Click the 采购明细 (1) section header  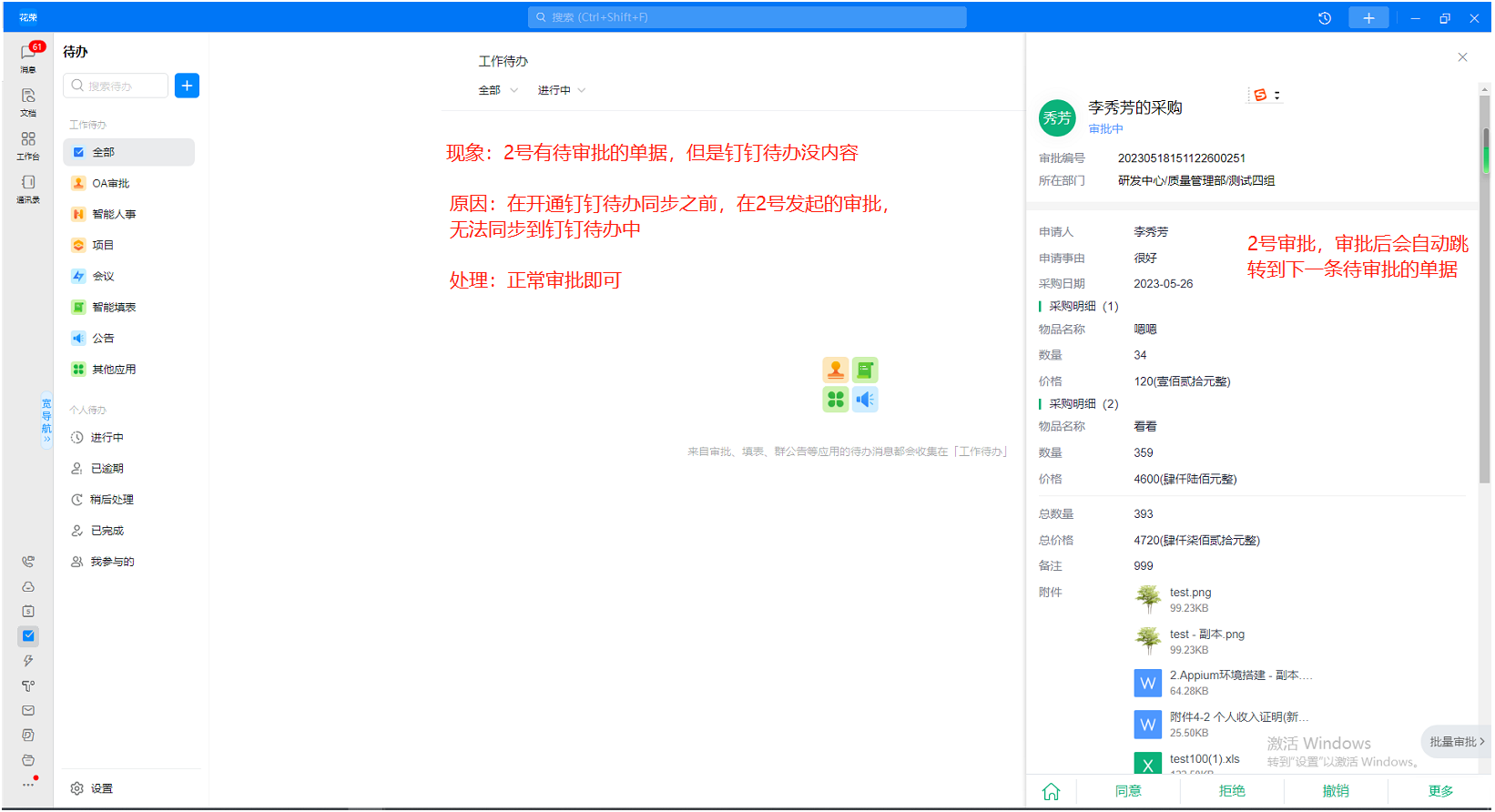1083,307
